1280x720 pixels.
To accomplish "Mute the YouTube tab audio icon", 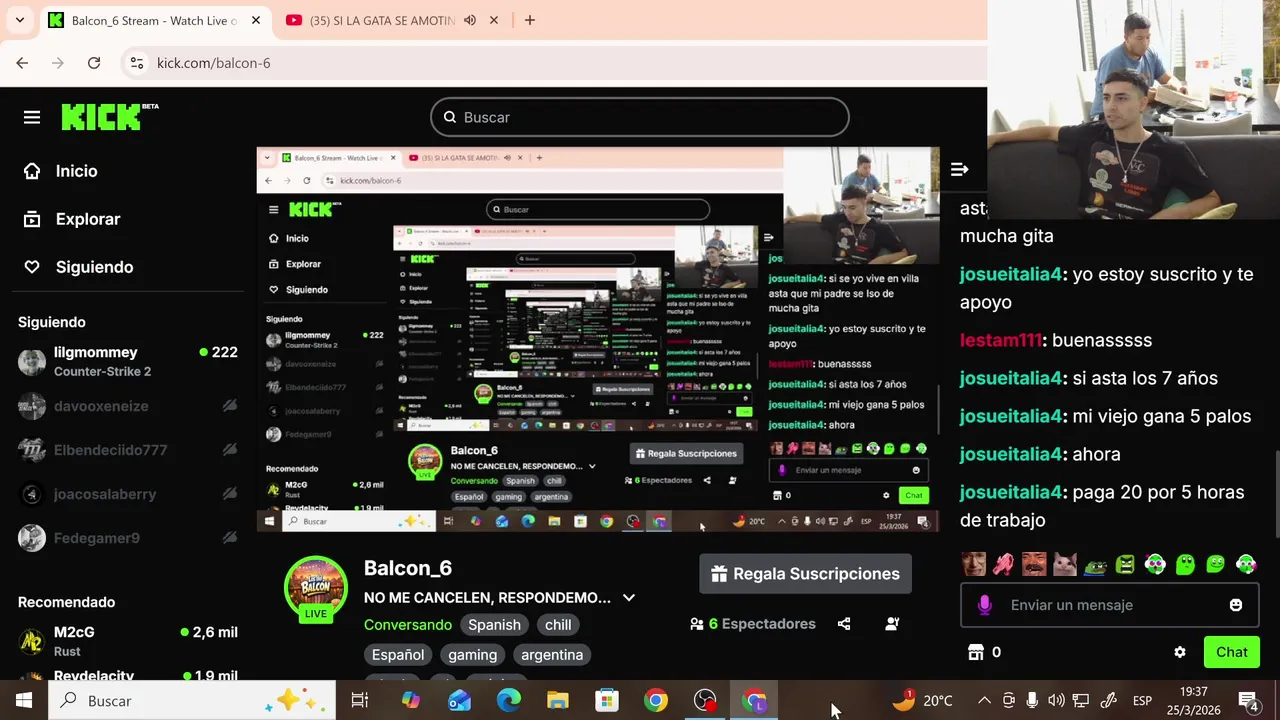I will [x=470, y=20].
